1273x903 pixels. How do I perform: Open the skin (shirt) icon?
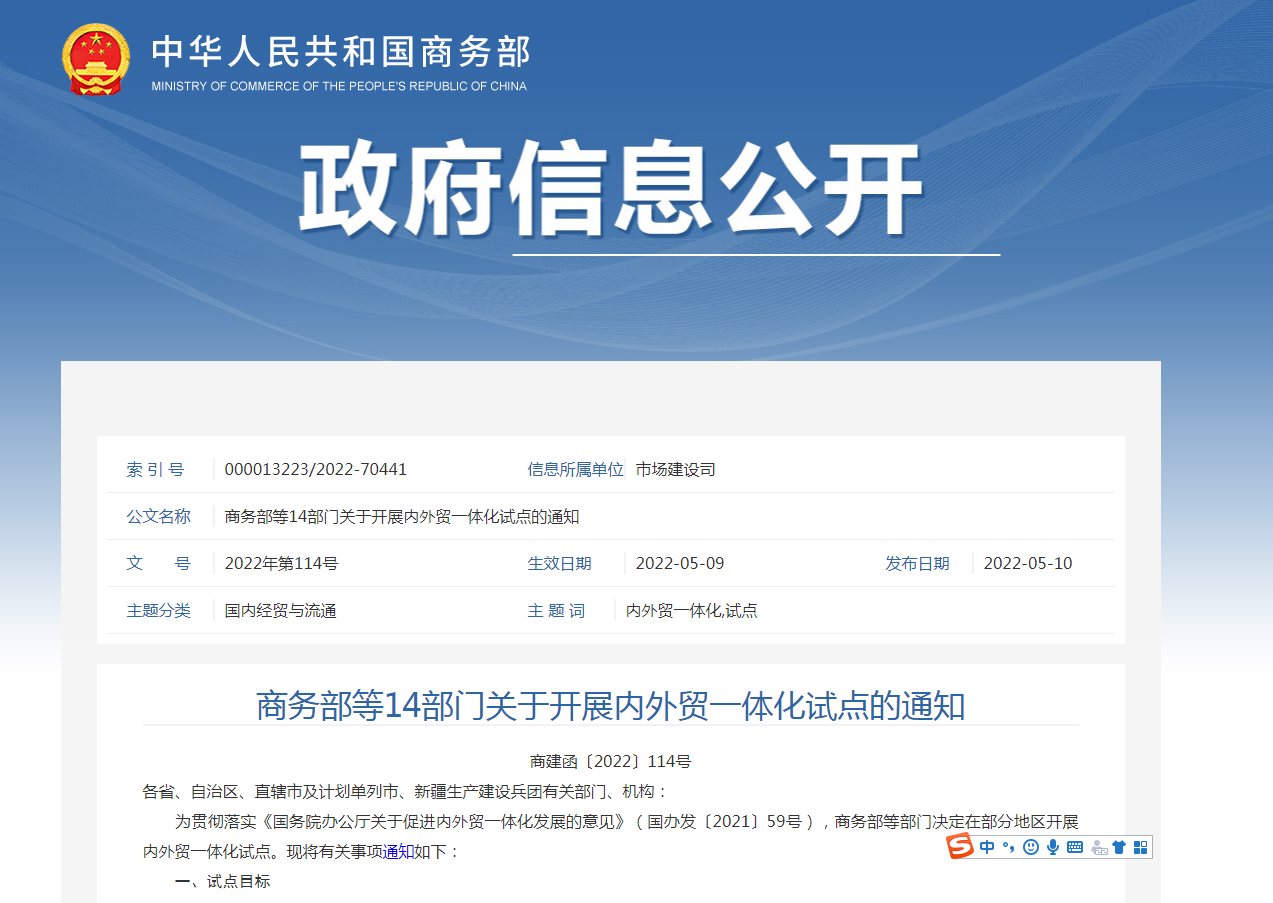[1119, 847]
